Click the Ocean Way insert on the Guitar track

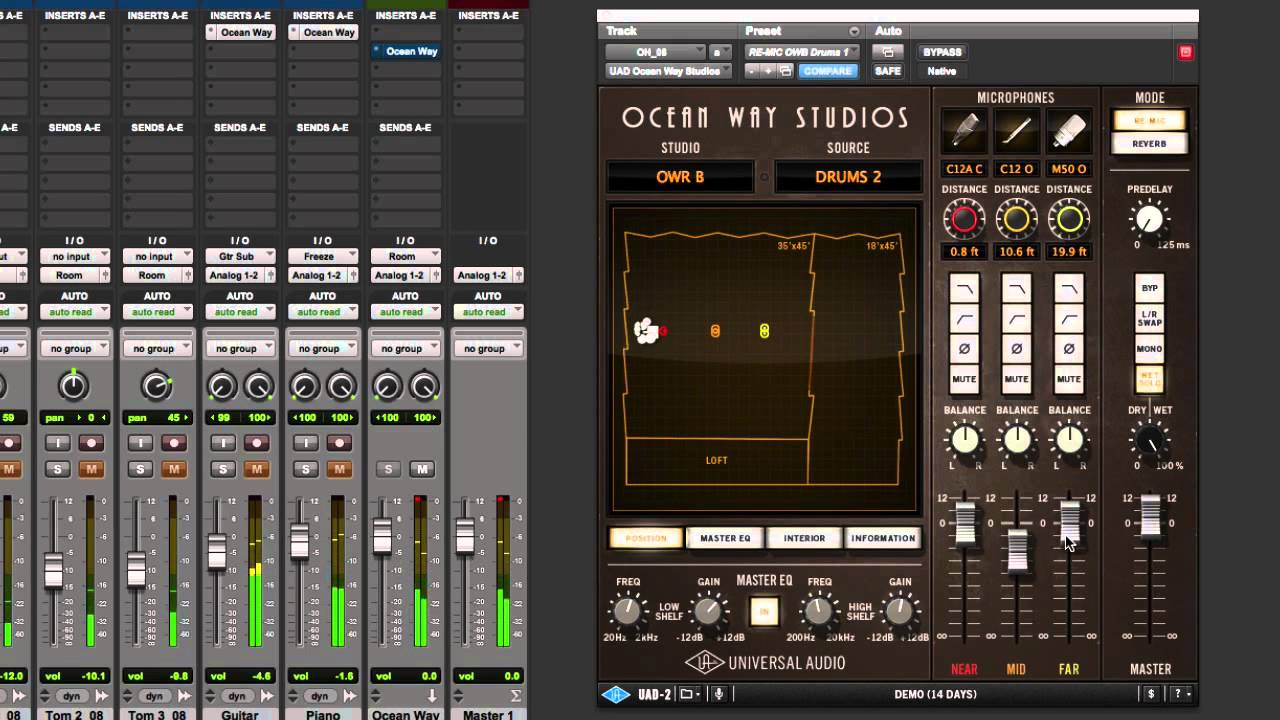[x=240, y=32]
